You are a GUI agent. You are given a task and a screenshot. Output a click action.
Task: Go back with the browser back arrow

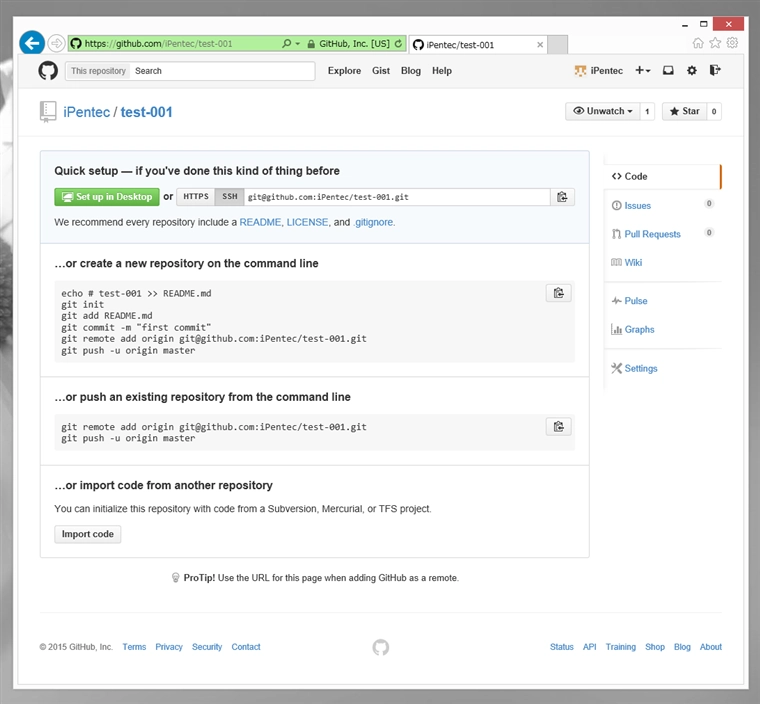[x=32, y=43]
